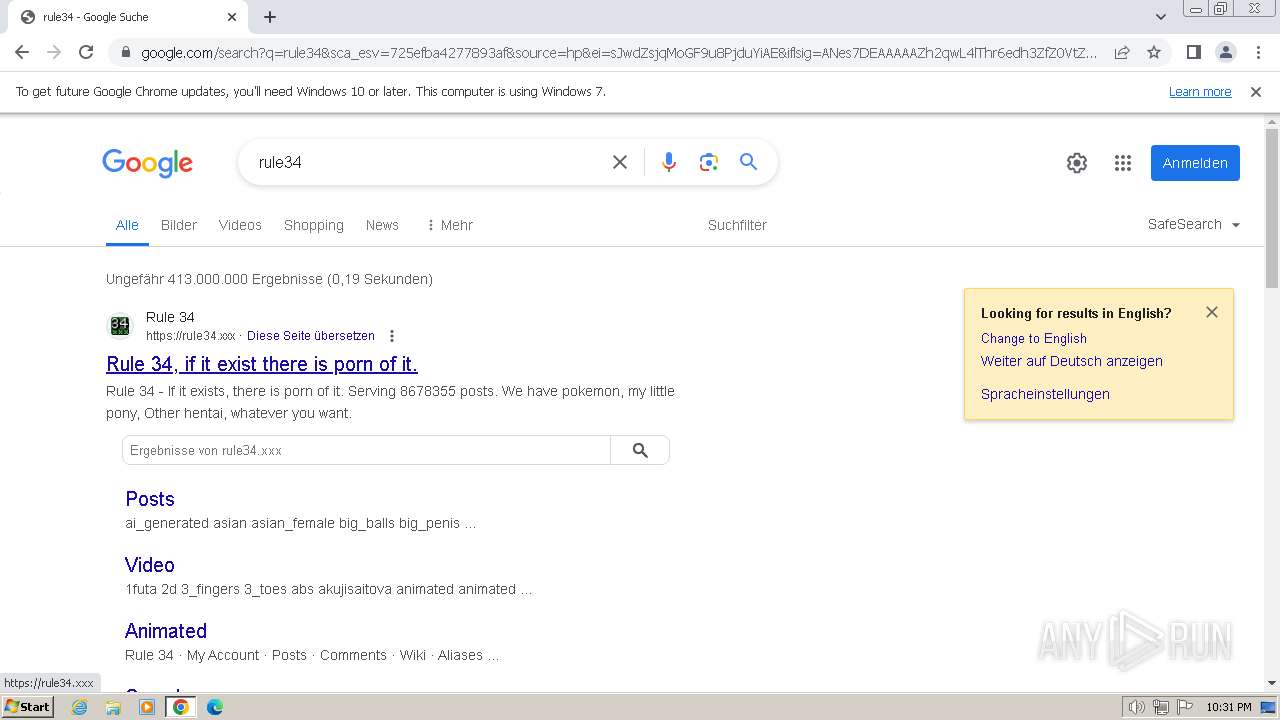Switch to the Bilder tab
1280x720 pixels.
pos(179,225)
